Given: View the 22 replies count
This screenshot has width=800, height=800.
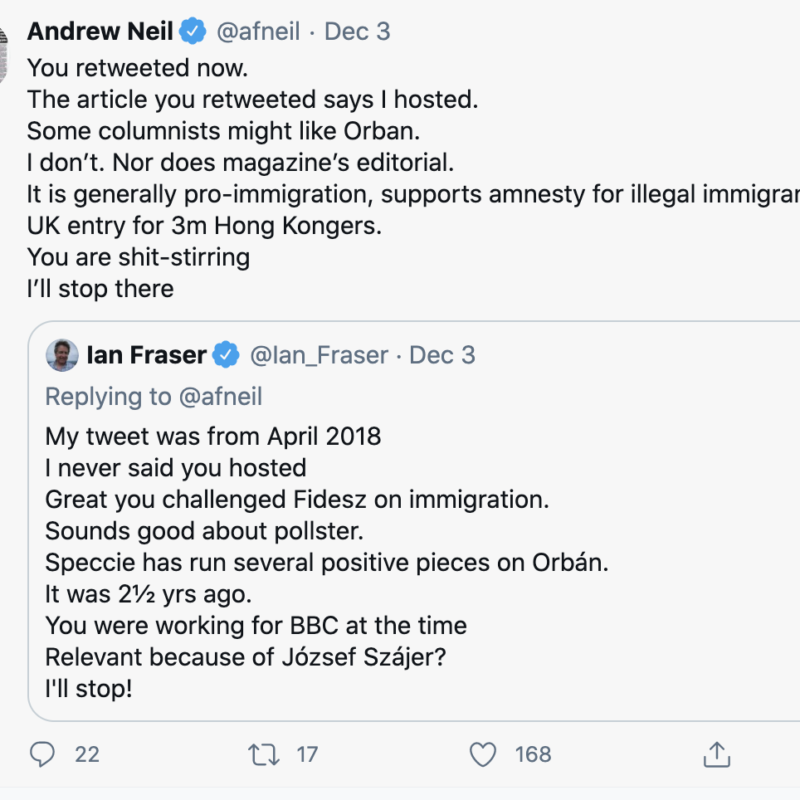Looking at the screenshot, I should click(x=87, y=754).
